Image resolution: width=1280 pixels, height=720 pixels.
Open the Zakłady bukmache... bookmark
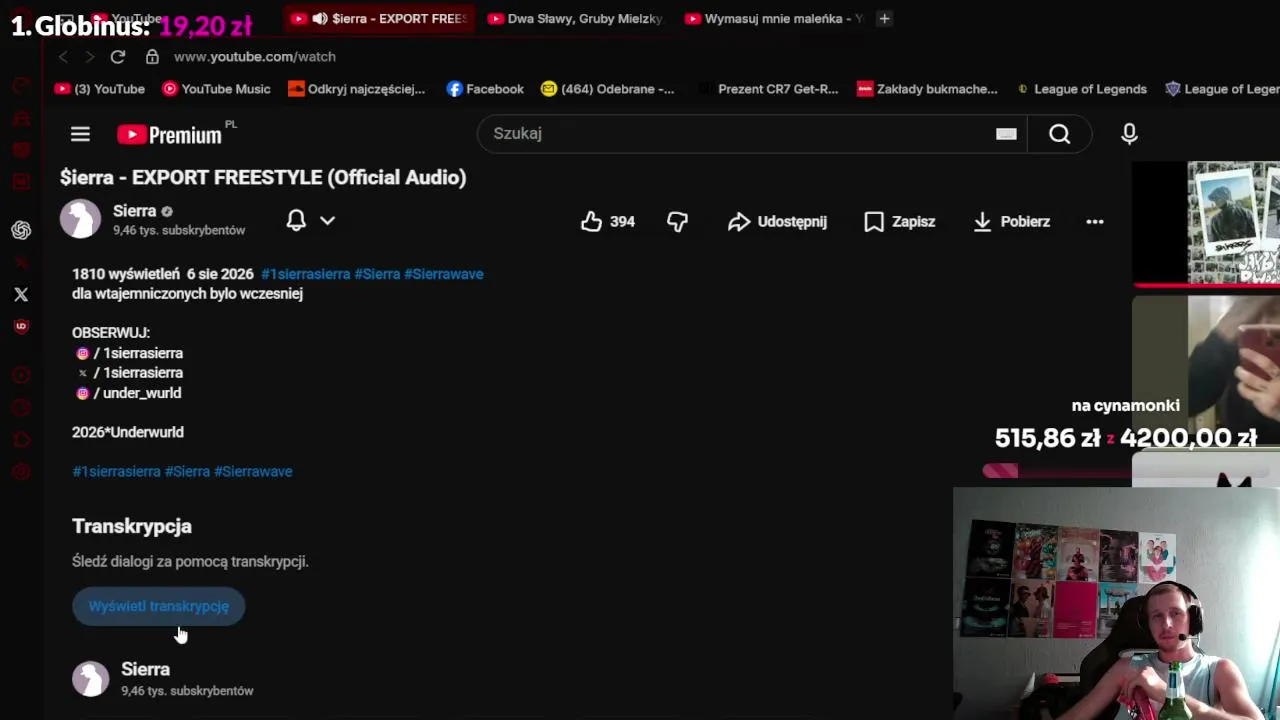[927, 89]
